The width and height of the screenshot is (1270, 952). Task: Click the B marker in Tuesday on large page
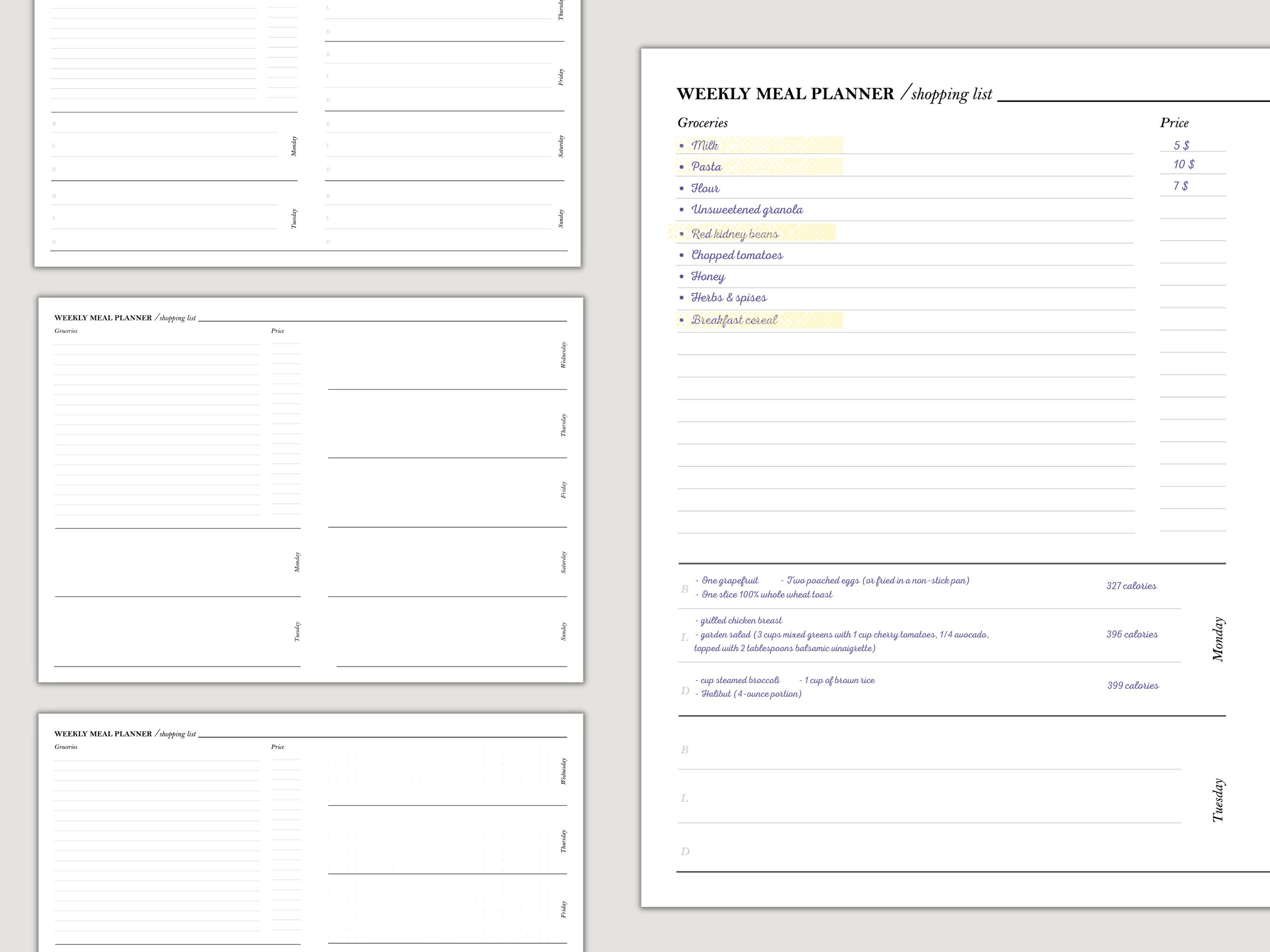tap(684, 749)
